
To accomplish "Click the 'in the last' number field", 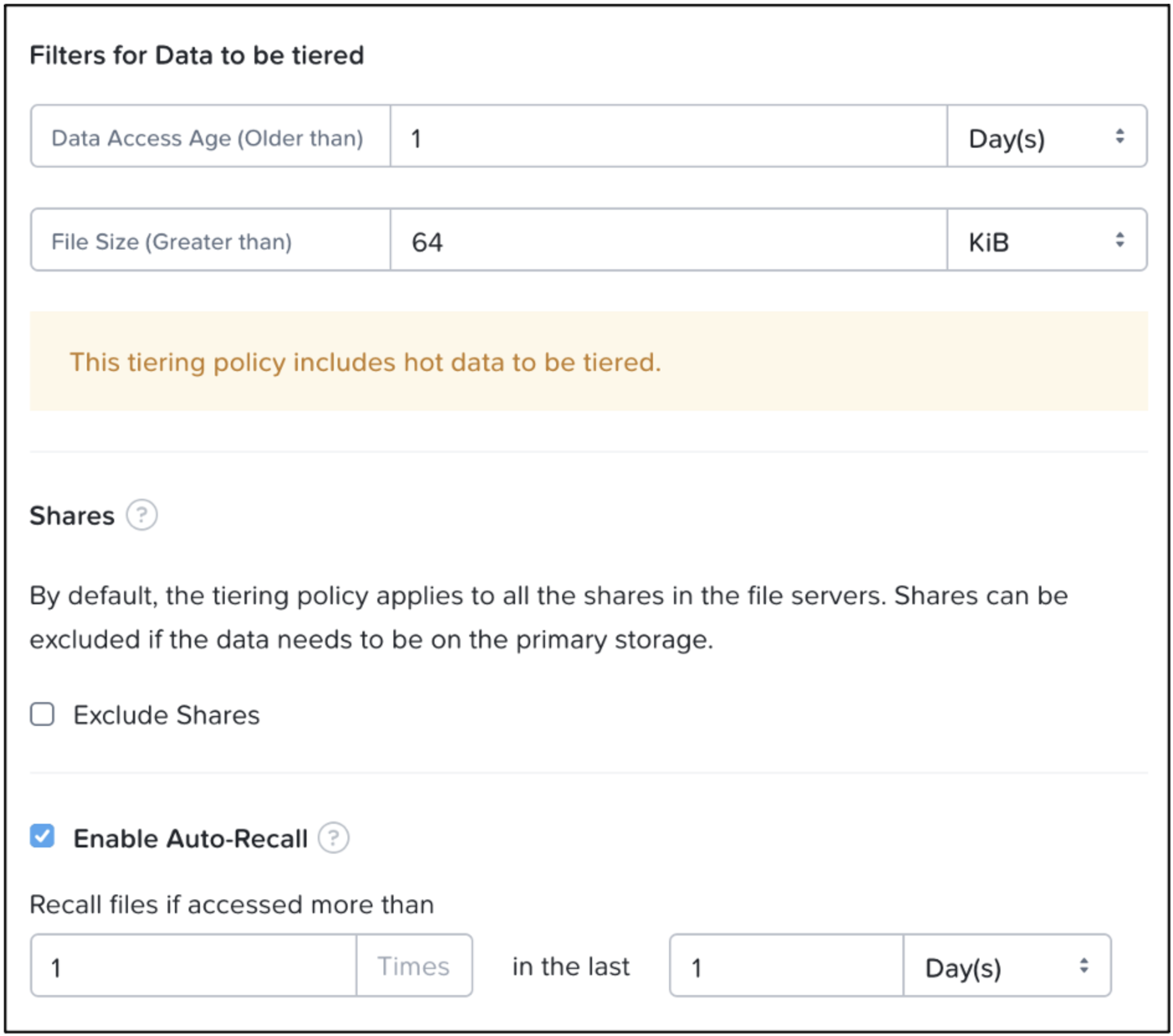I will tap(786, 966).
